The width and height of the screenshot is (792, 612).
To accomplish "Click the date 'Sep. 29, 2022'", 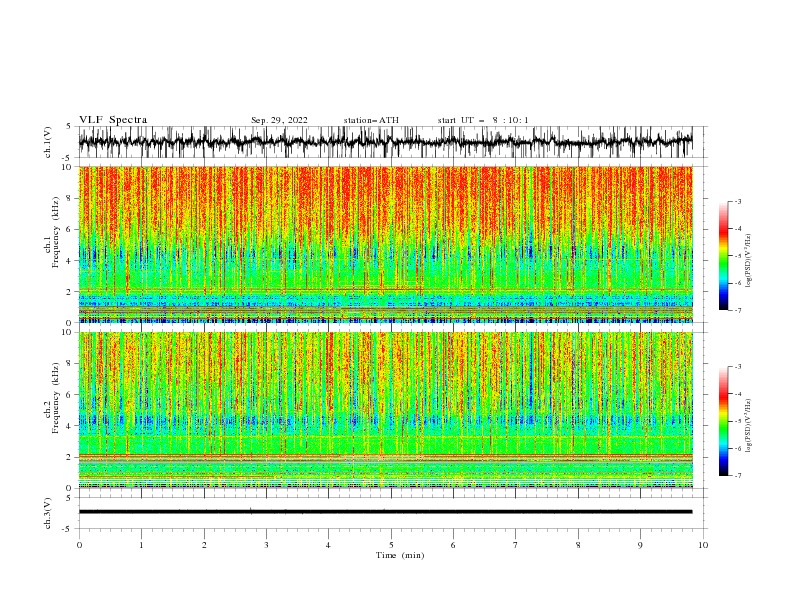I will coord(279,120).
